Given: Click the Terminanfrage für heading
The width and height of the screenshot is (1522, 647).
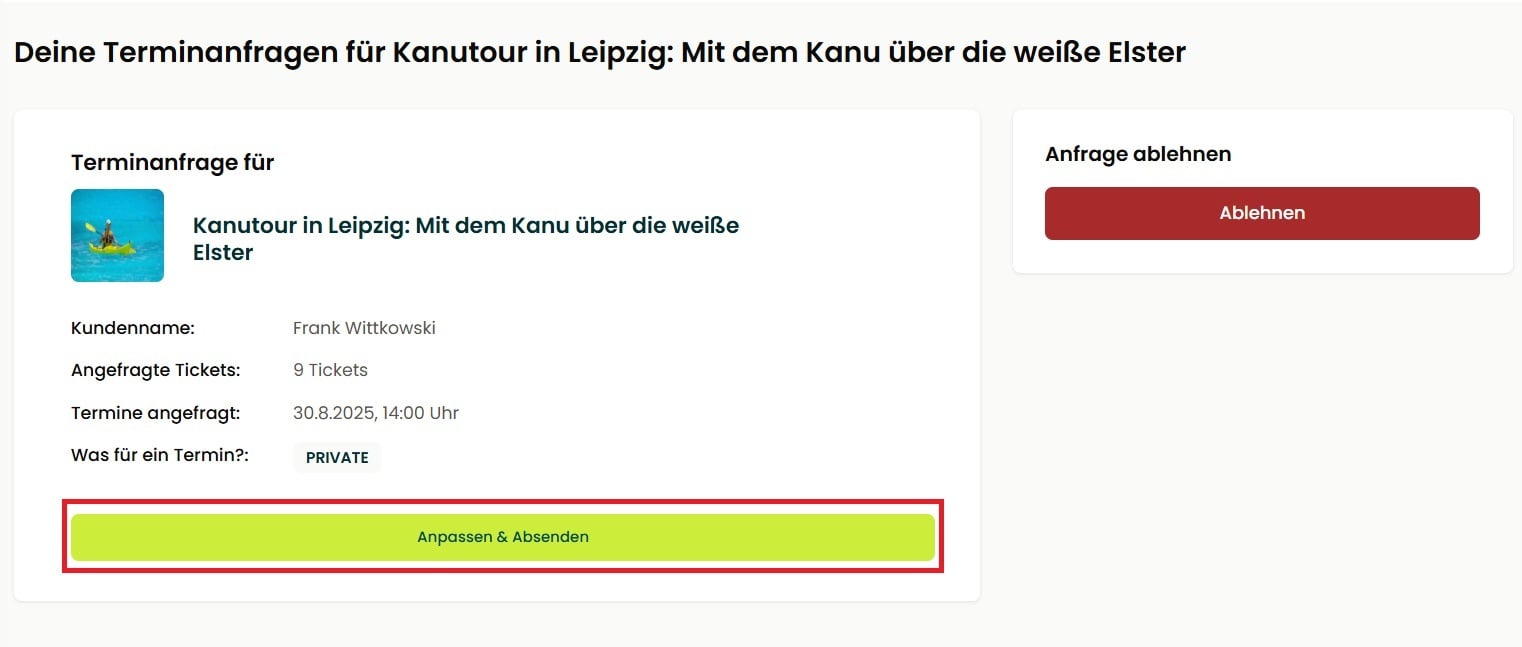Looking at the screenshot, I should (172, 162).
